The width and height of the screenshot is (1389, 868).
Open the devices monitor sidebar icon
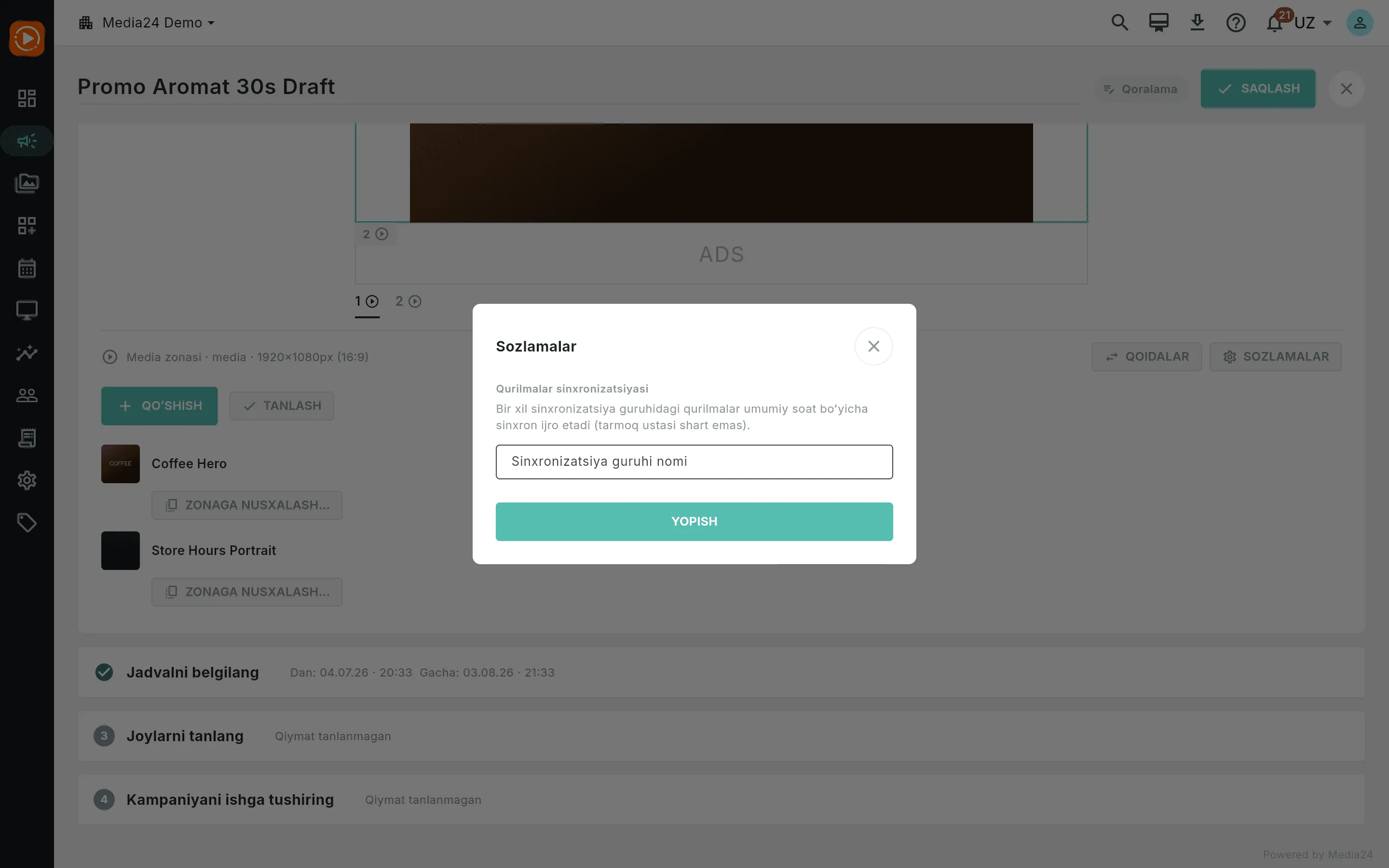27,311
